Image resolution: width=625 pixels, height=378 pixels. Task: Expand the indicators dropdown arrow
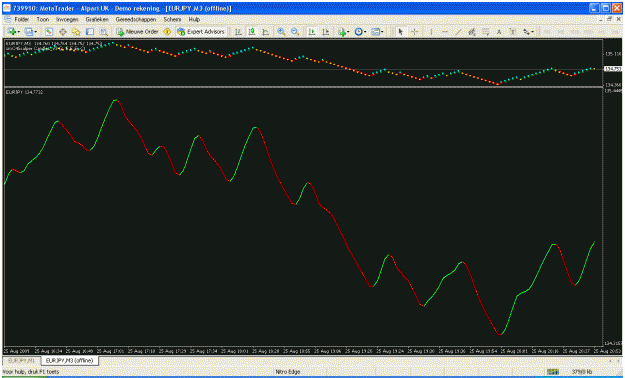[348, 32]
